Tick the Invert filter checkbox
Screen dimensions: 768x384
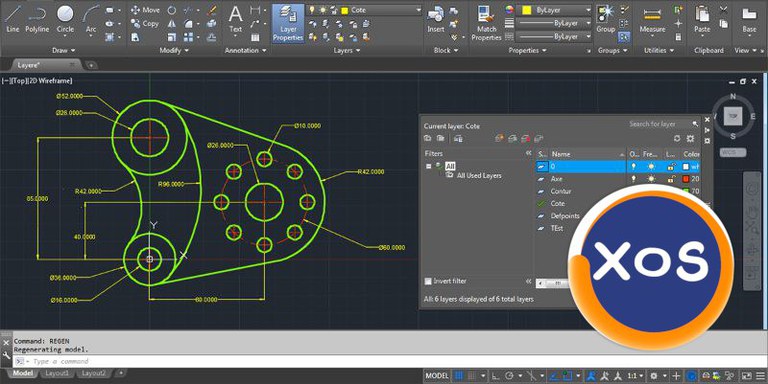point(428,281)
